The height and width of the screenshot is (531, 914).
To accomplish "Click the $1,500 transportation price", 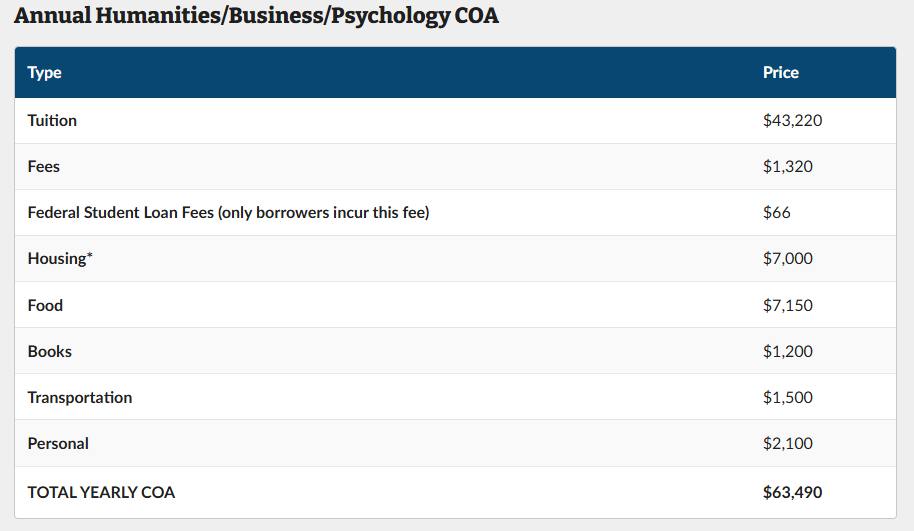I will [788, 397].
